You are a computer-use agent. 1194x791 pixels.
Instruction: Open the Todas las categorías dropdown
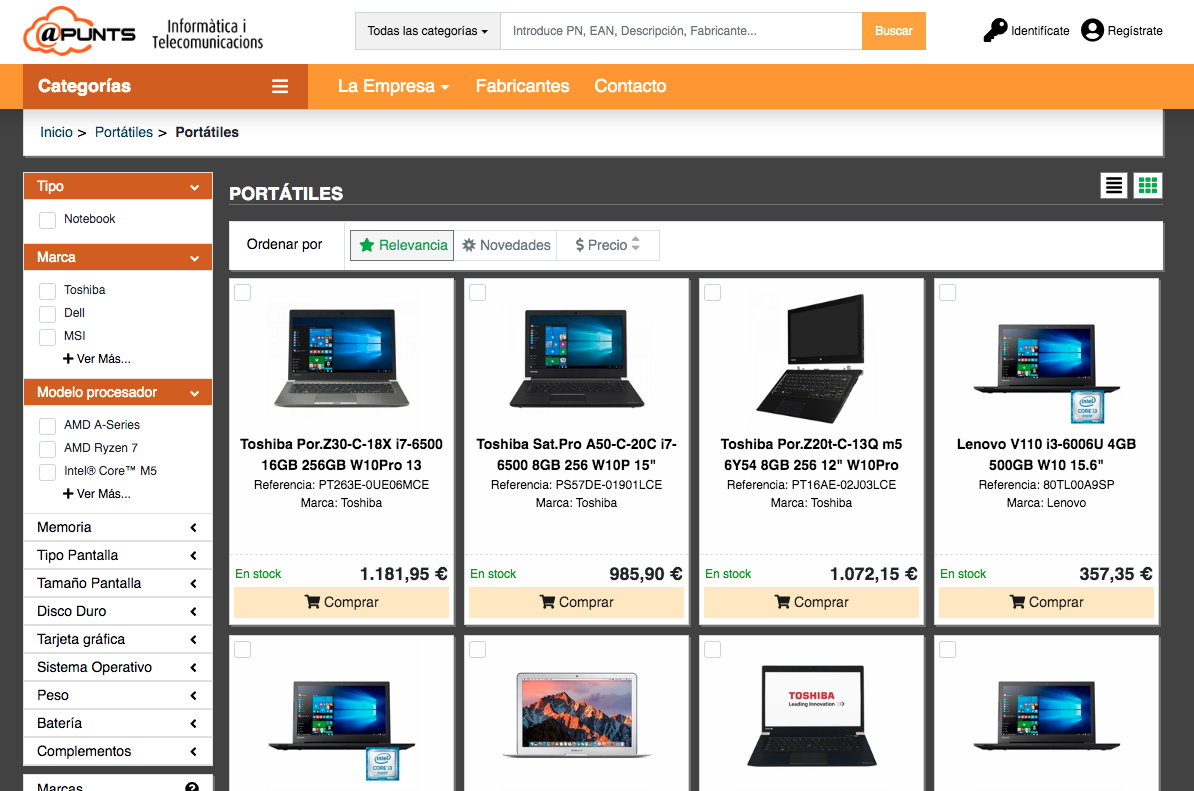click(428, 31)
